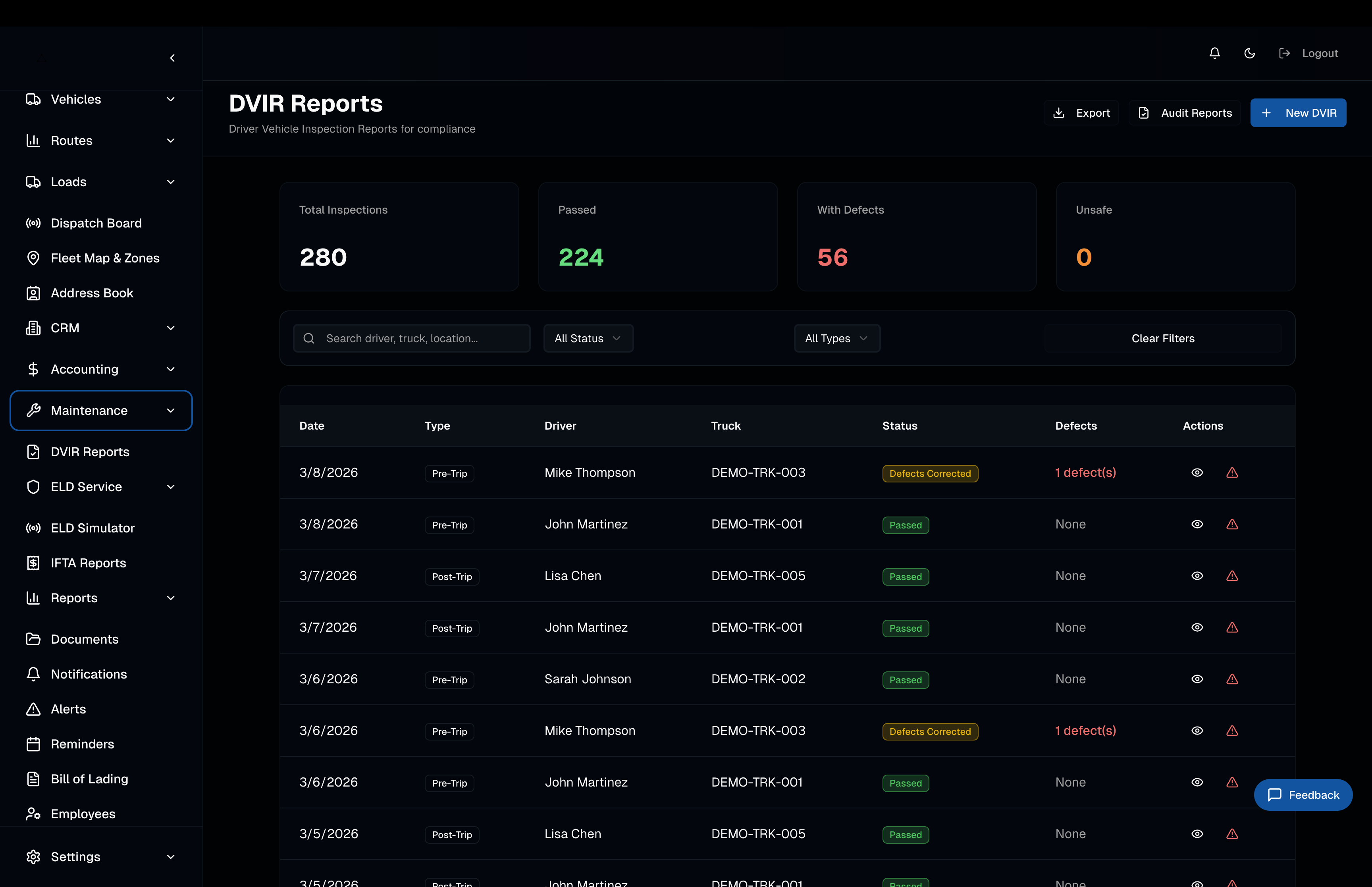This screenshot has height=887, width=1372.
Task: Expand the Accounting menu chevron
Action: (170, 369)
